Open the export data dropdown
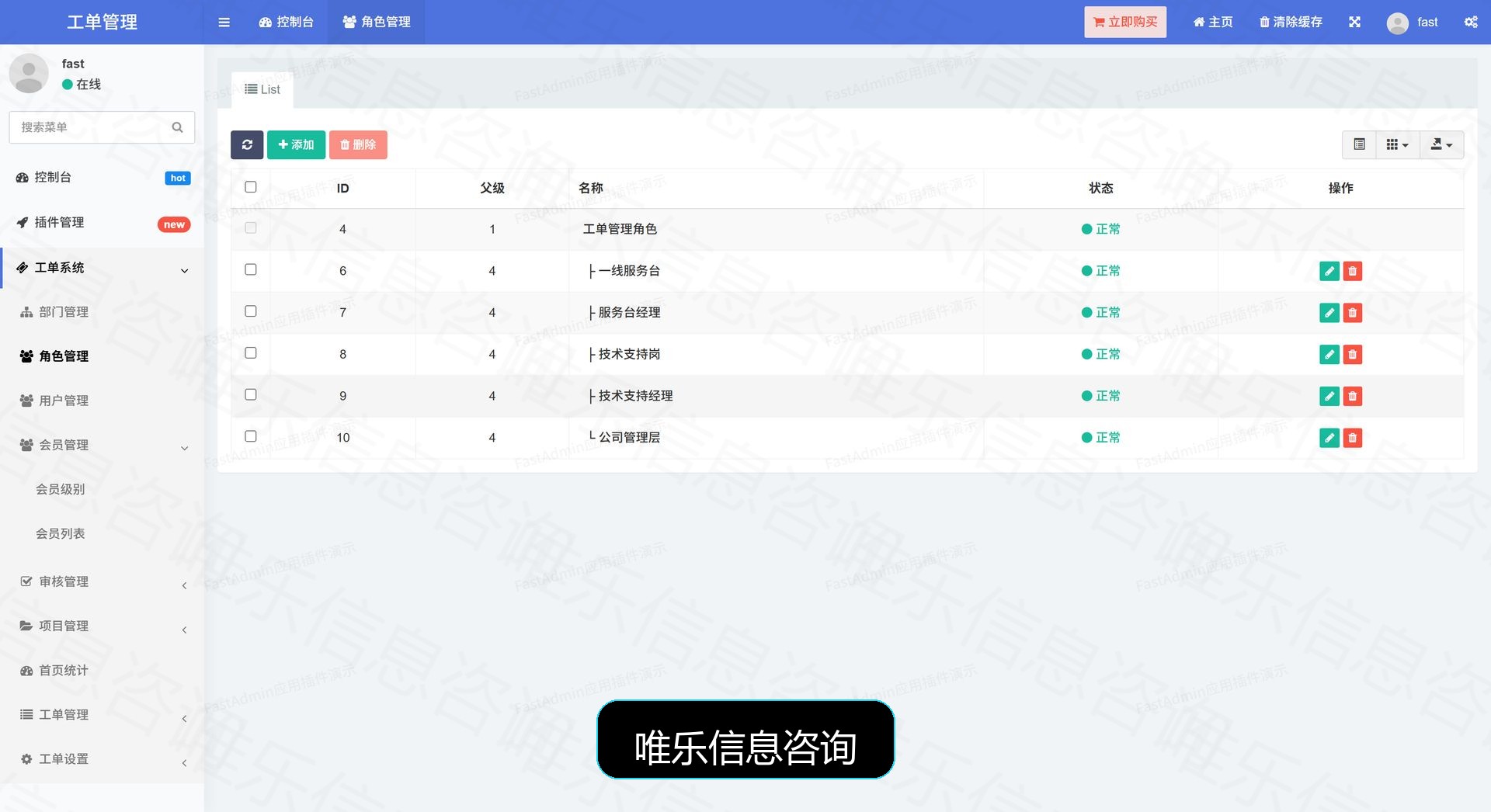 click(1441, 144)
